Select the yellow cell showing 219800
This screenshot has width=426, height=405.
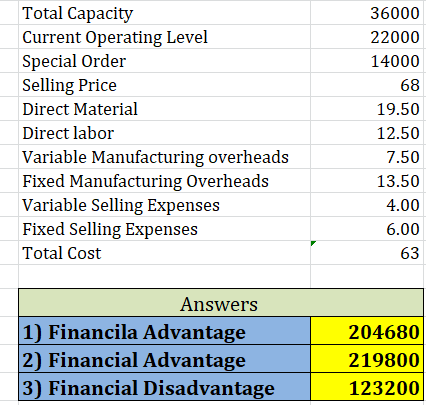pos(367,359)
